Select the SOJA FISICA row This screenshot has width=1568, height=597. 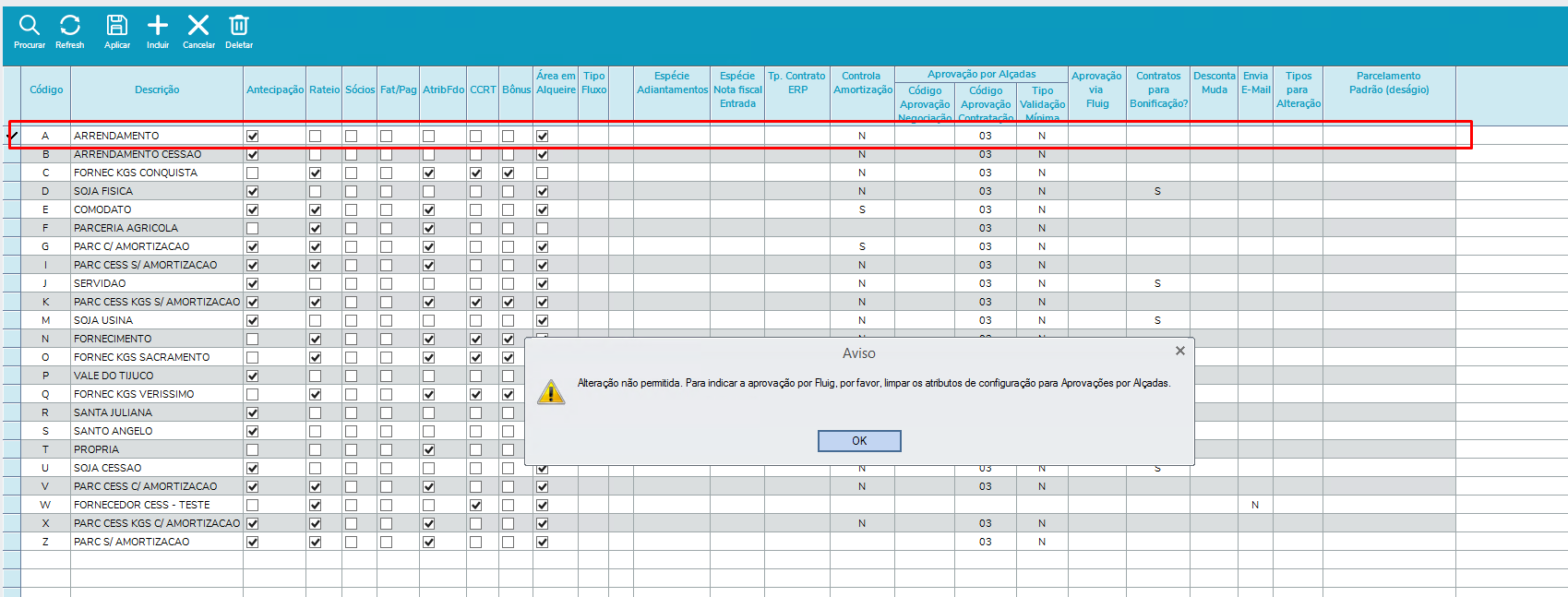(729, 191)
